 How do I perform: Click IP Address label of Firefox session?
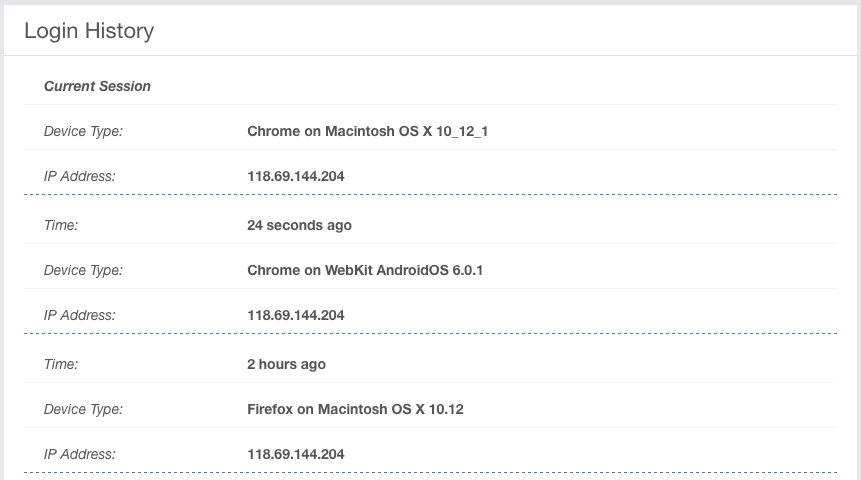[80, 454]
